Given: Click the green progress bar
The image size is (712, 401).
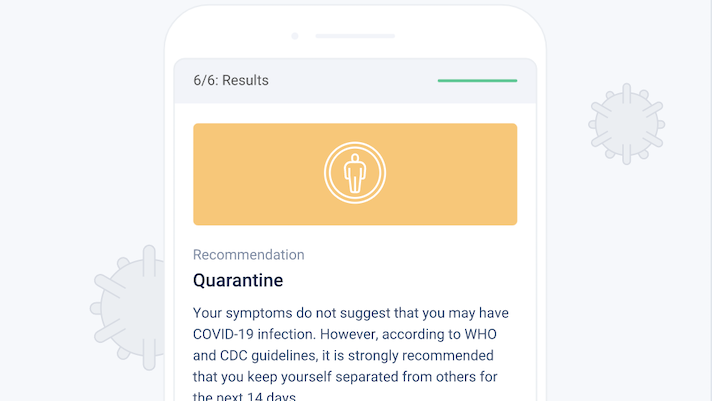Looking at the screenshot, I should [477, 80].
